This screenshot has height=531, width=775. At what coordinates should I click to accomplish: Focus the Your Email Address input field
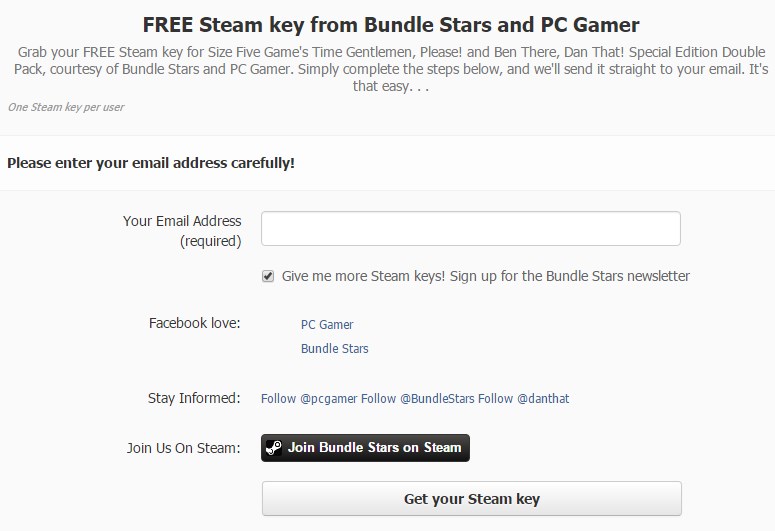[471, 228]
